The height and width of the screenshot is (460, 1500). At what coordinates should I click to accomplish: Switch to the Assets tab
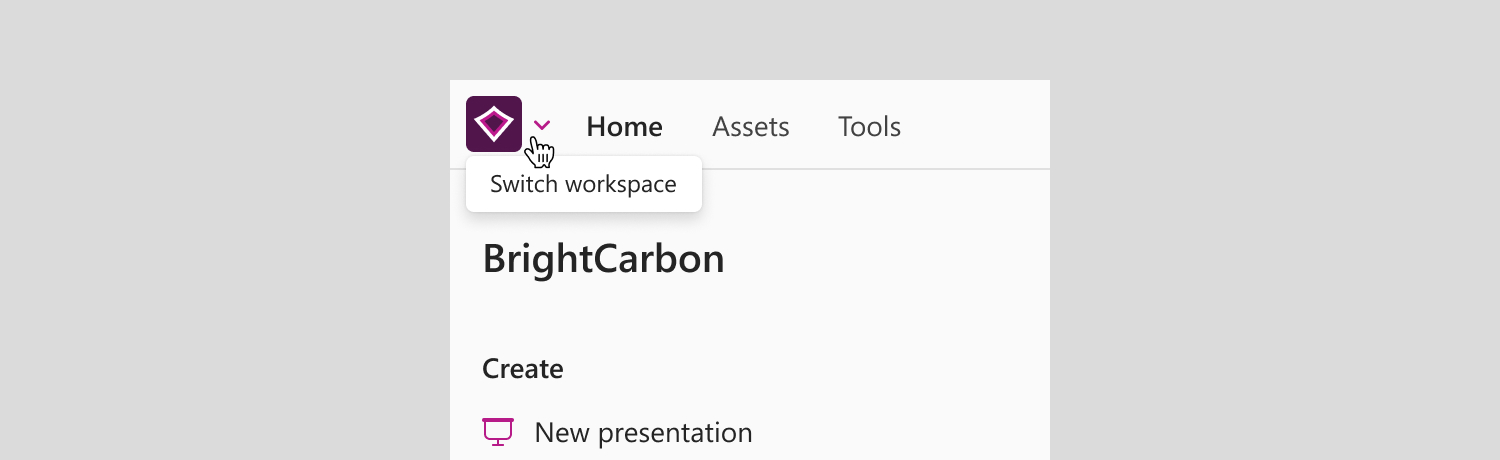(x=751, y=127)
